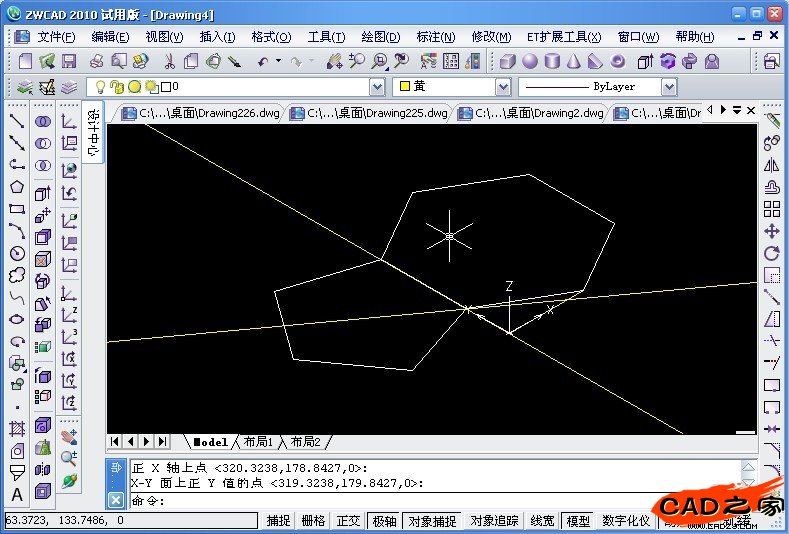Switch to the Drawing2.dwg tab
This screenshot has height=534, width=789.
530,113
